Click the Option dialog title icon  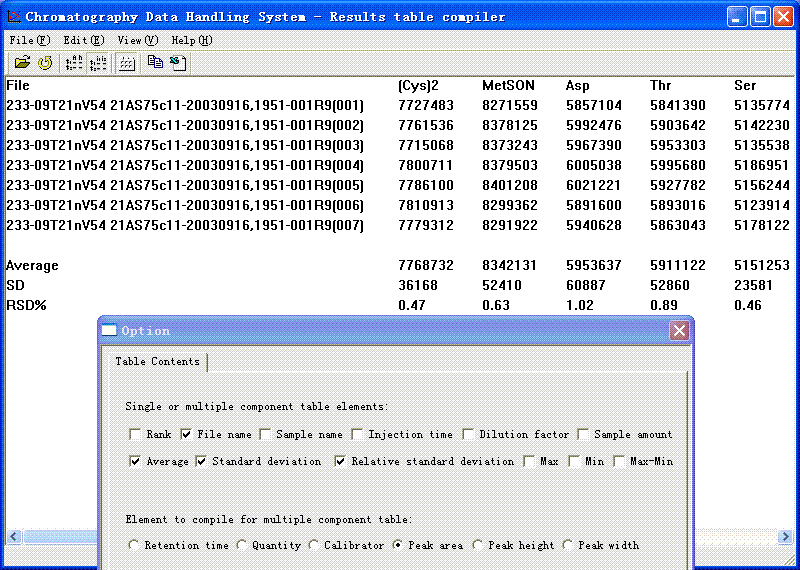(109, 330)
